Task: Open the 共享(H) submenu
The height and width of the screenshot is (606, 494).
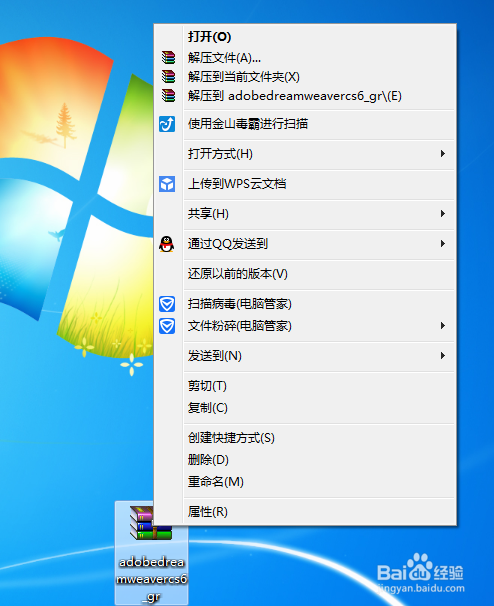Action: coord(305,214)
